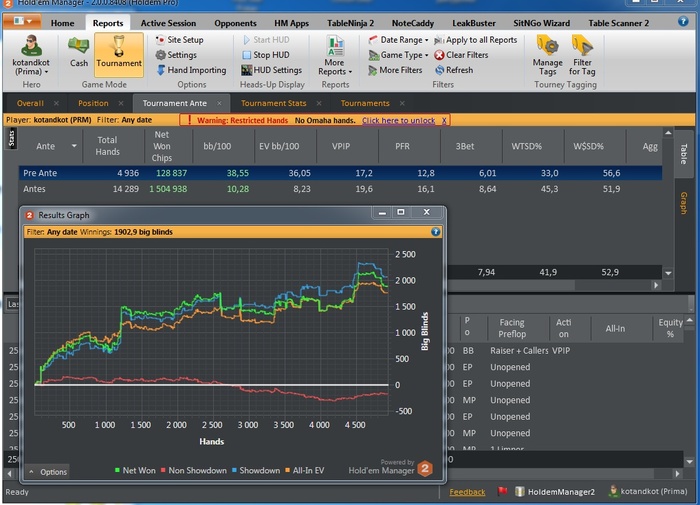Click Filter for Tag

pyautogui.click(x=582, y=56)
